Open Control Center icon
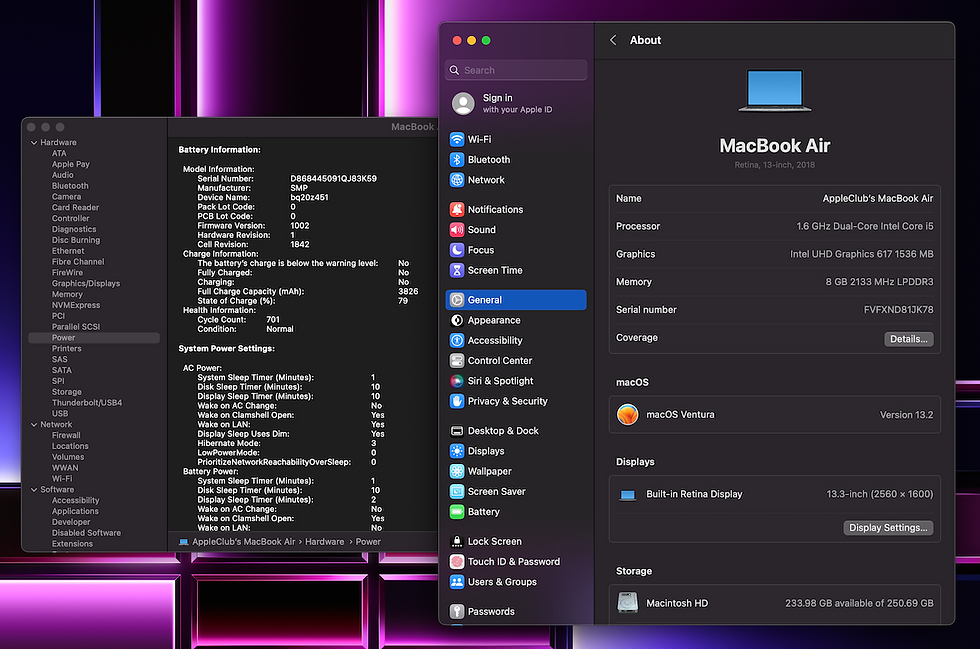This screenshot has width=980, height=649. (457, 361)
